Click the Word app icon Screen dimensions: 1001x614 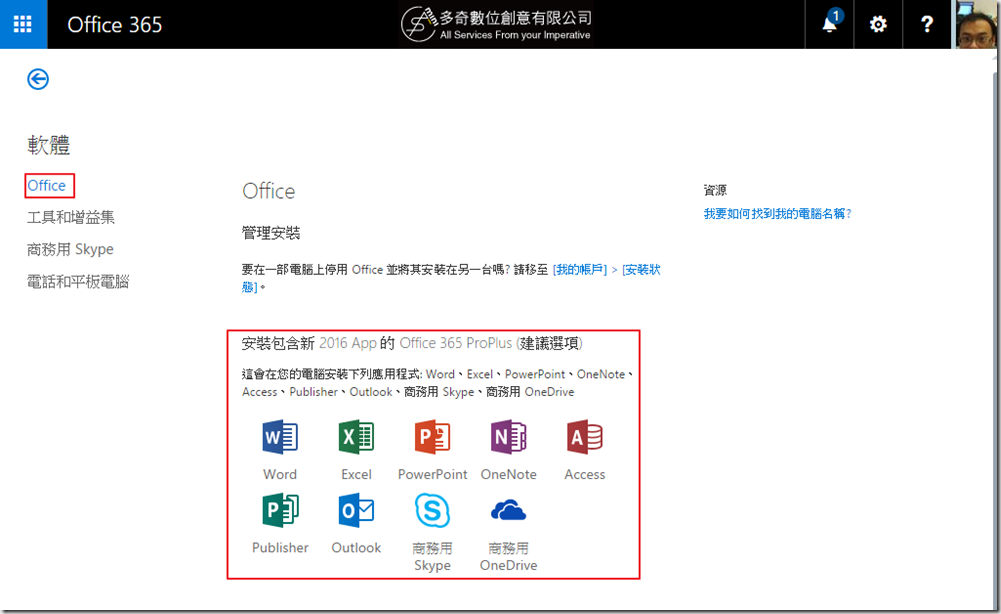[280, 438]
